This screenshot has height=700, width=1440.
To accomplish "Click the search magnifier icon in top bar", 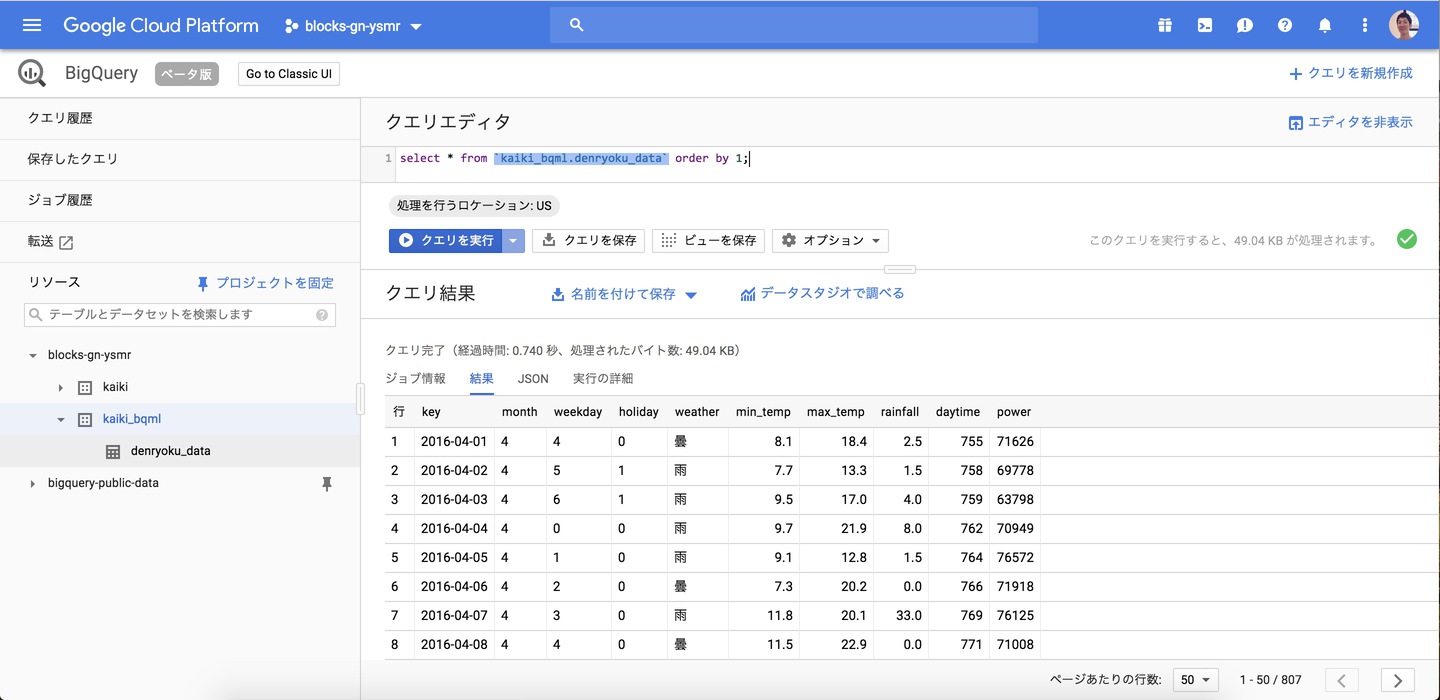I will pyautogui.click(x=576, y=25).
